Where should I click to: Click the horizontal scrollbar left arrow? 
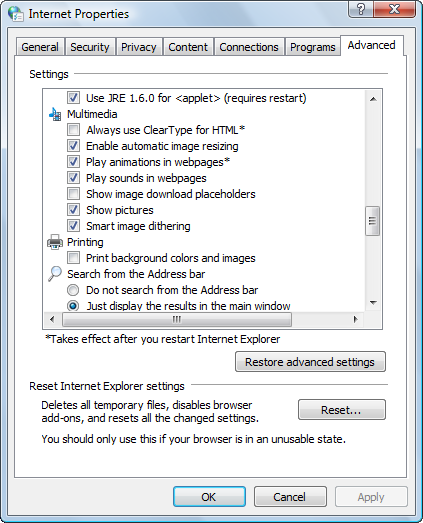[52, 320]
